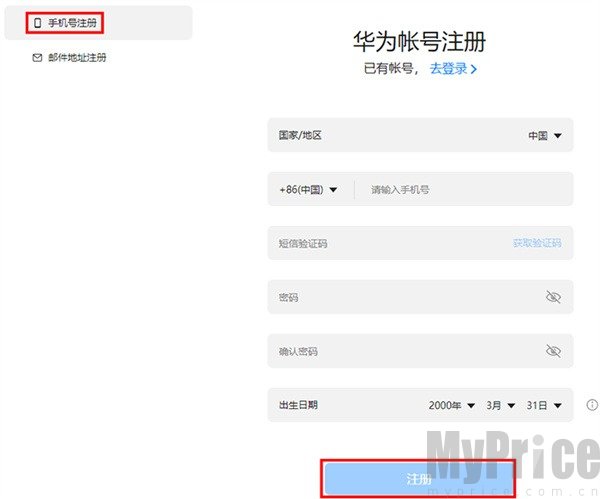600x499 pixels.
Task: Click the 华为帐号注册 page heading
Action: (419, 41)
